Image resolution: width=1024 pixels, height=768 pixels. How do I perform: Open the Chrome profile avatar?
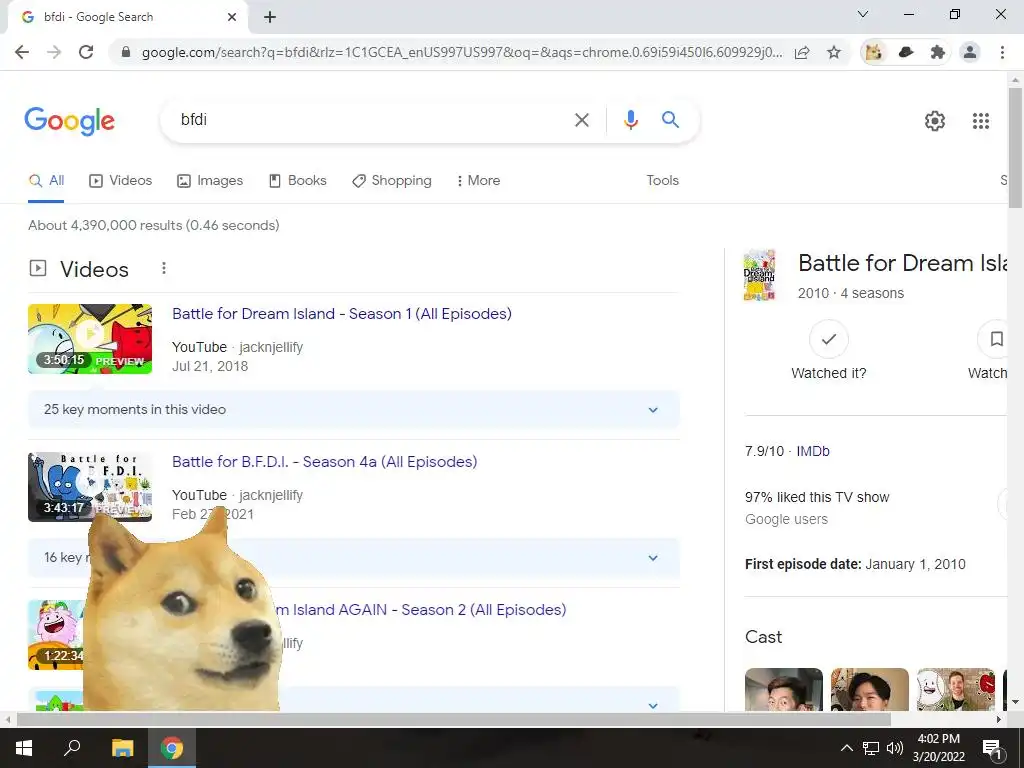click(970, 52)
